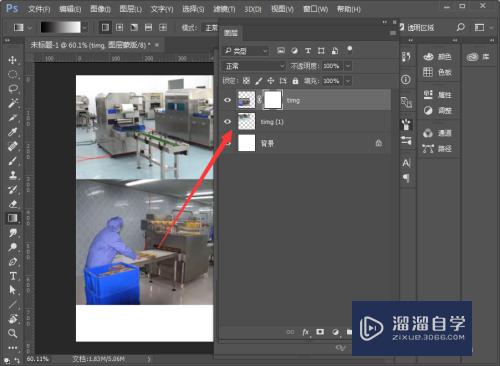Viewport: 500px width, 366px height.
Task: Open the Edit Toolbar ellipsis
Action: point(13,348)
